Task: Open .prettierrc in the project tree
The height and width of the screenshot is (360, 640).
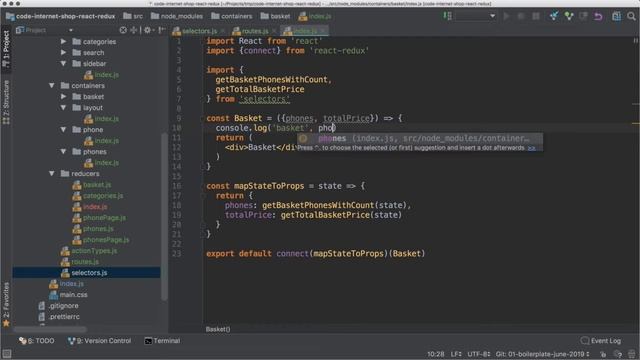Action: click(x=64, y=317)
